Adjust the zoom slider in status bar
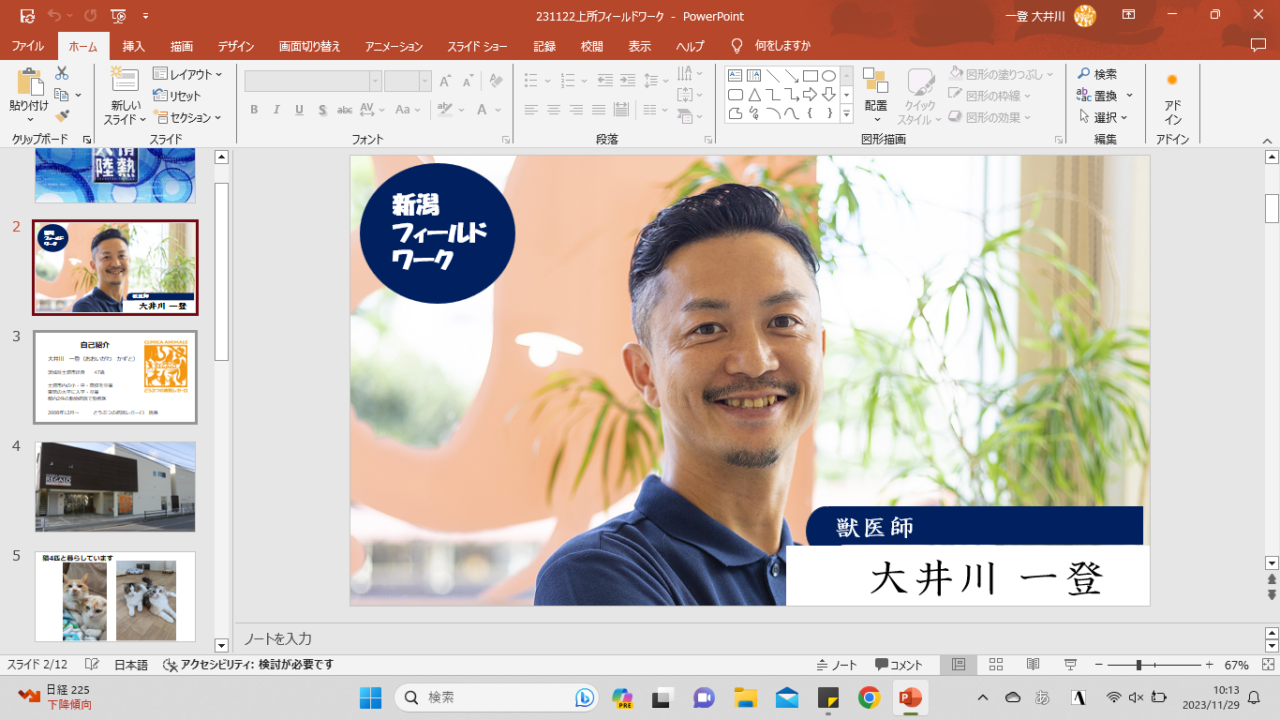The width and height of the screenshot is (1280, 720). (1138, 665)
